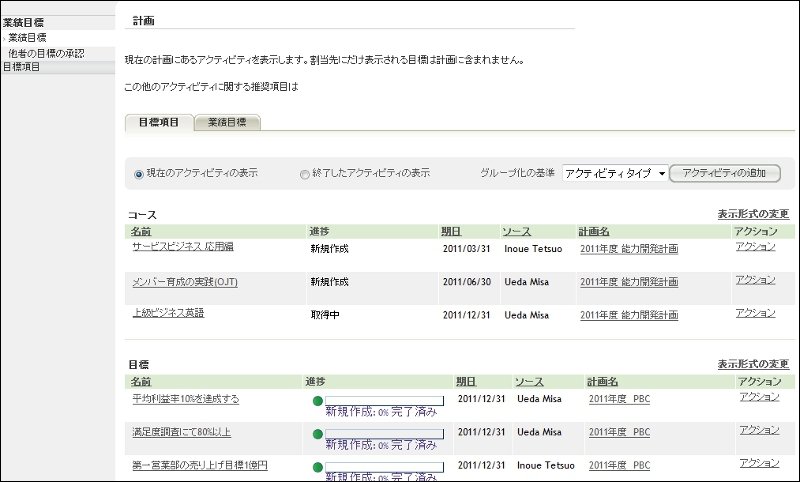
Task: Click アクション for サービスビジネス 応用編
Action: tap(755, 247)
